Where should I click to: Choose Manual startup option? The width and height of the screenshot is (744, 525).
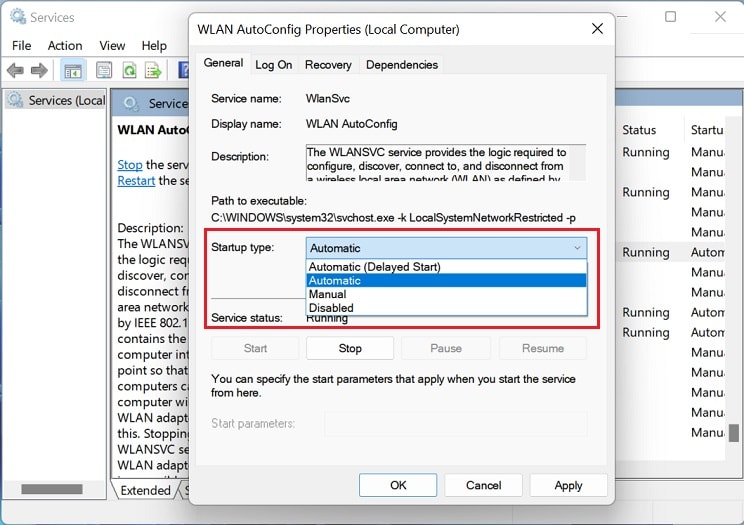pos(446,294)
